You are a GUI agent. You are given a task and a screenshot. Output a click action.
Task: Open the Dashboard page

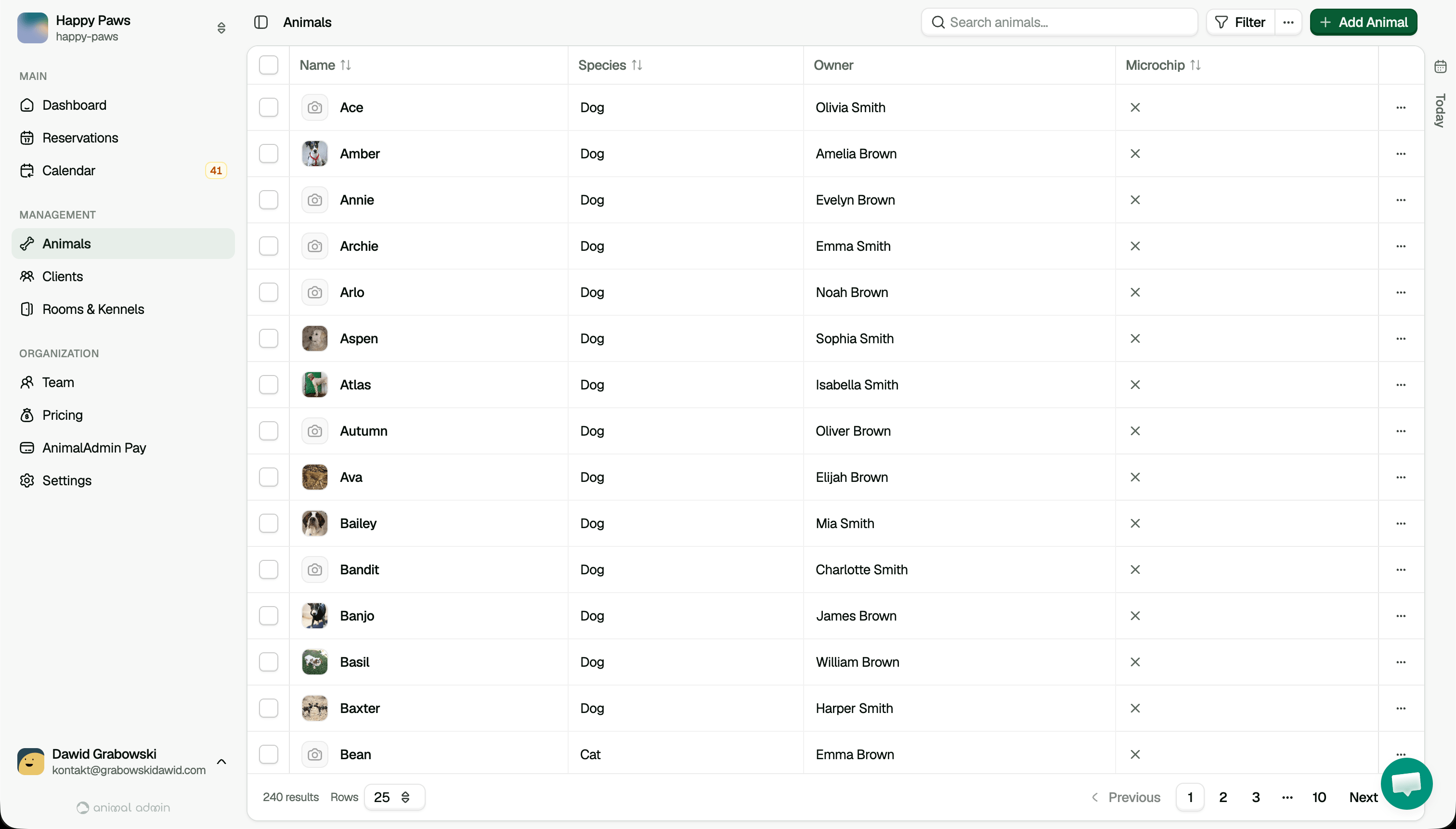point(123,105)
